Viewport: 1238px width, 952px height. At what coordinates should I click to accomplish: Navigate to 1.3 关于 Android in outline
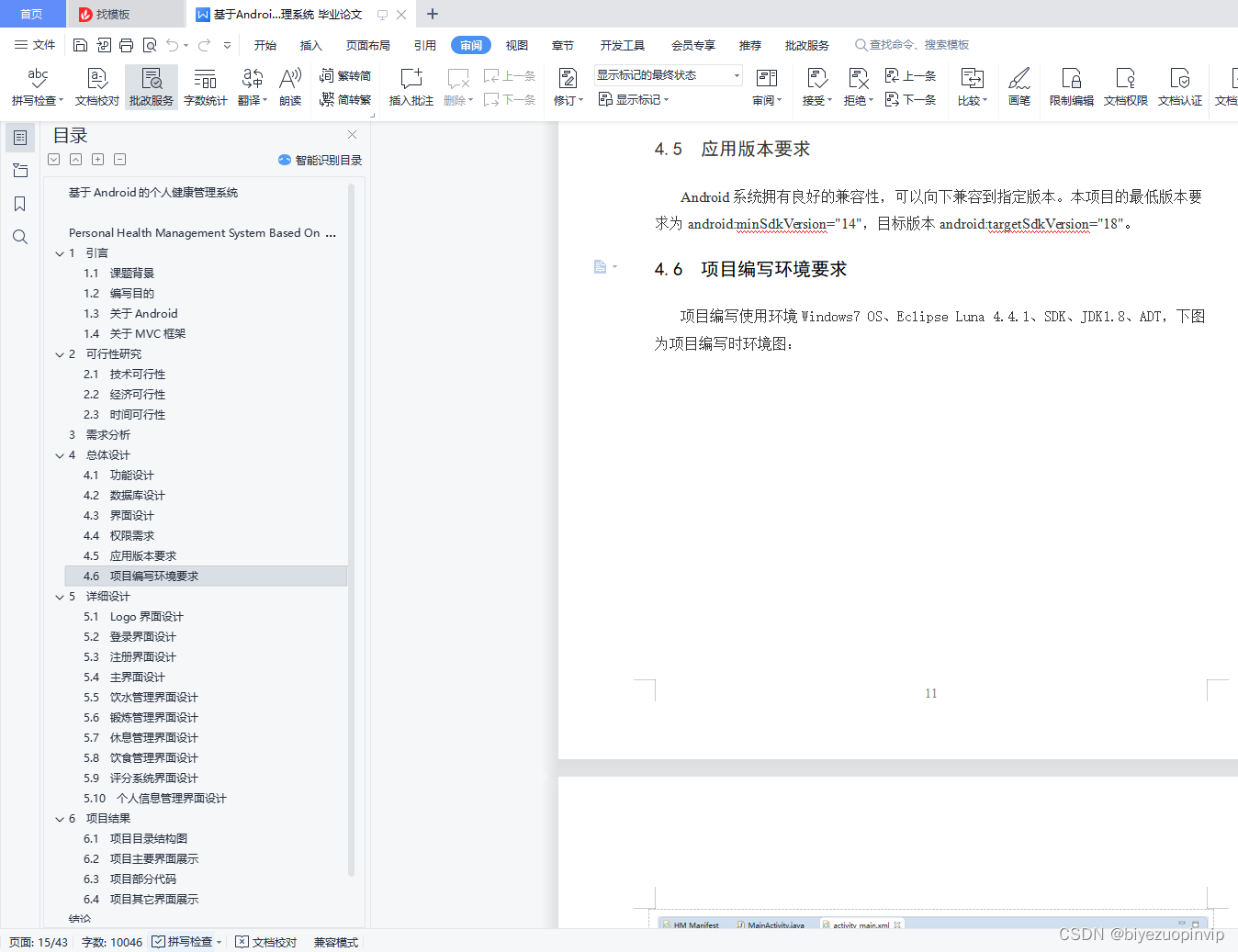pos(130,314)
